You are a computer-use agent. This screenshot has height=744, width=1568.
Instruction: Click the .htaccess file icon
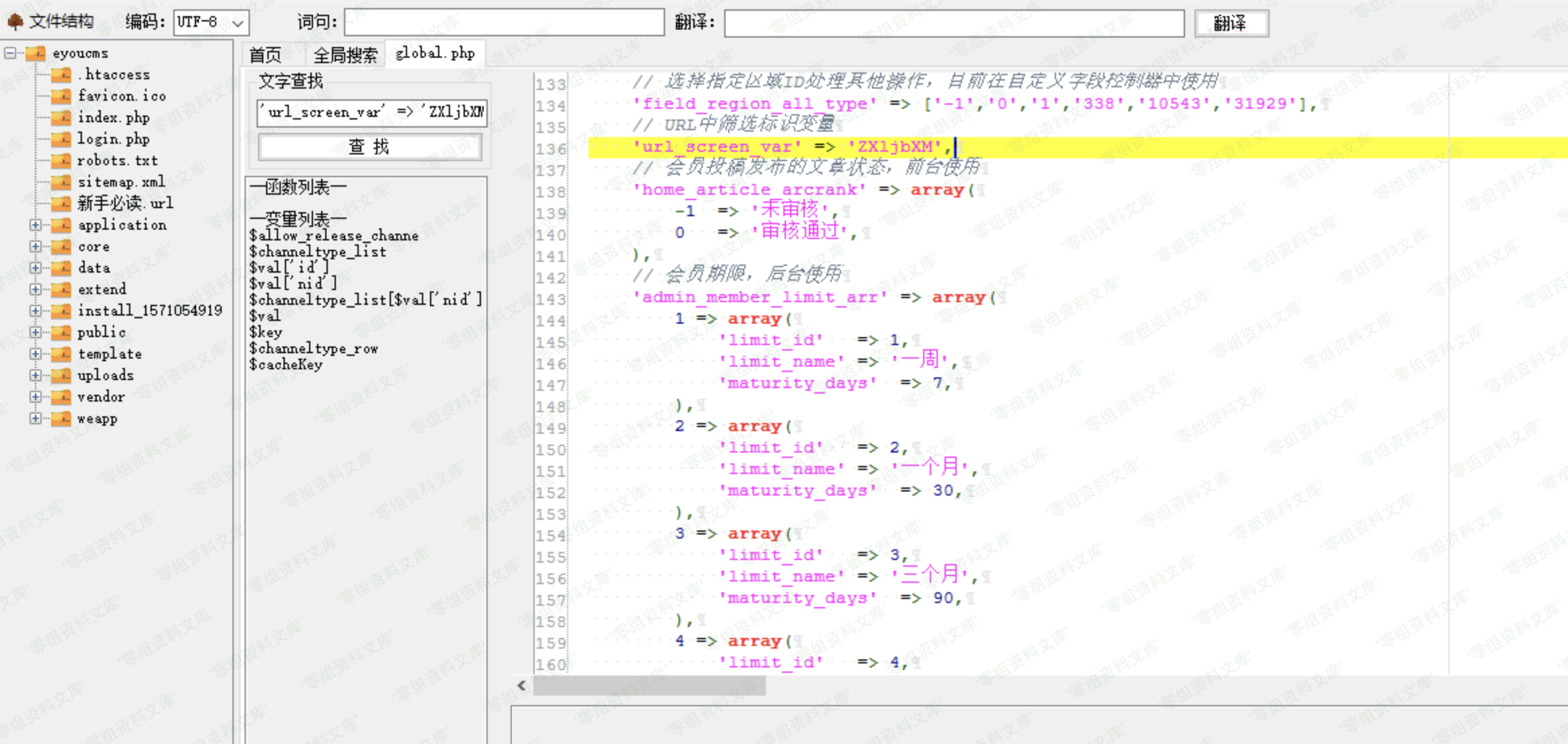point(61,75)
